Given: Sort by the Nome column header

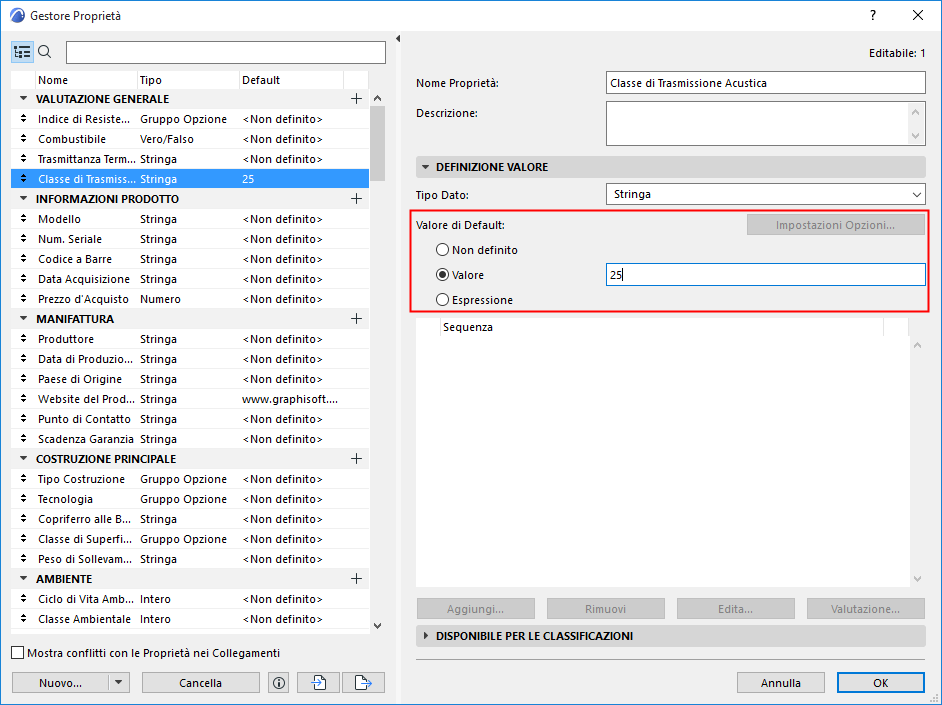Looking at the screenshot, I should click(x=86, y=80).
